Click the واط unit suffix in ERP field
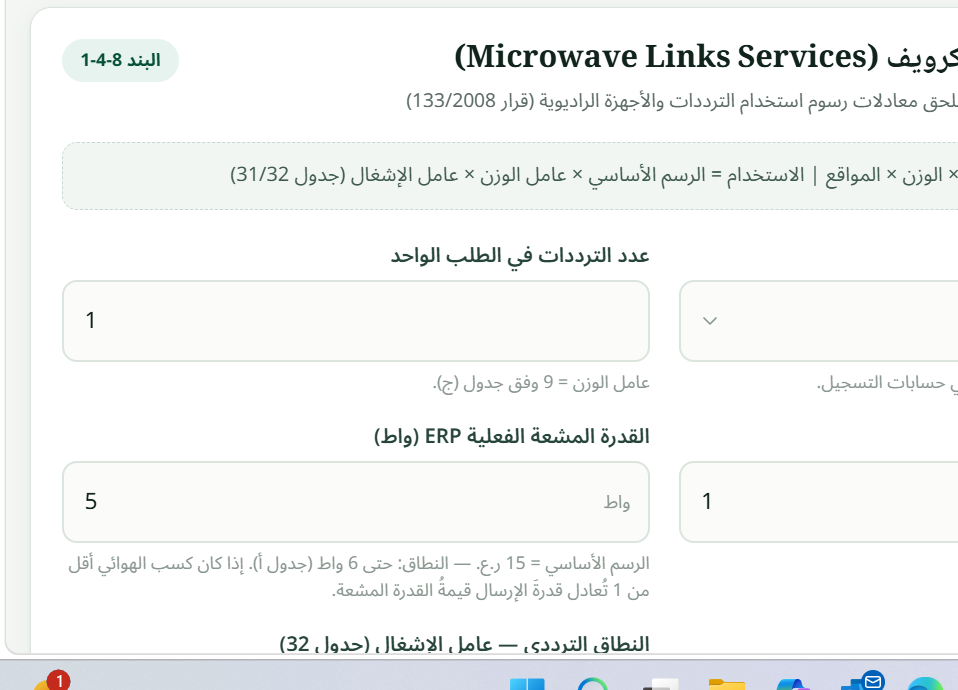Viewport: 958px width, 690px height. click(617, 502)
